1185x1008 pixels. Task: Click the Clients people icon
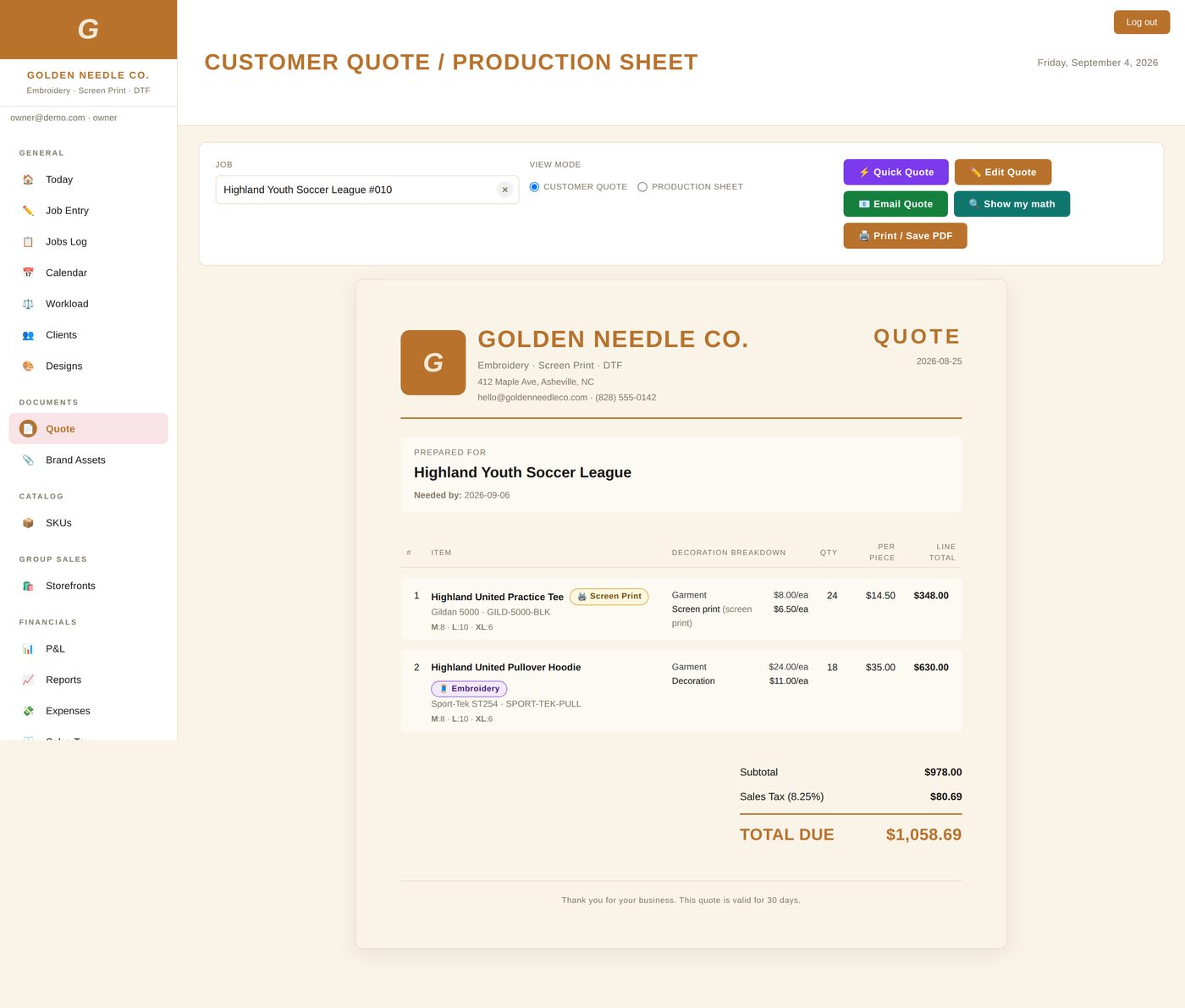click(x=28, y=335)
